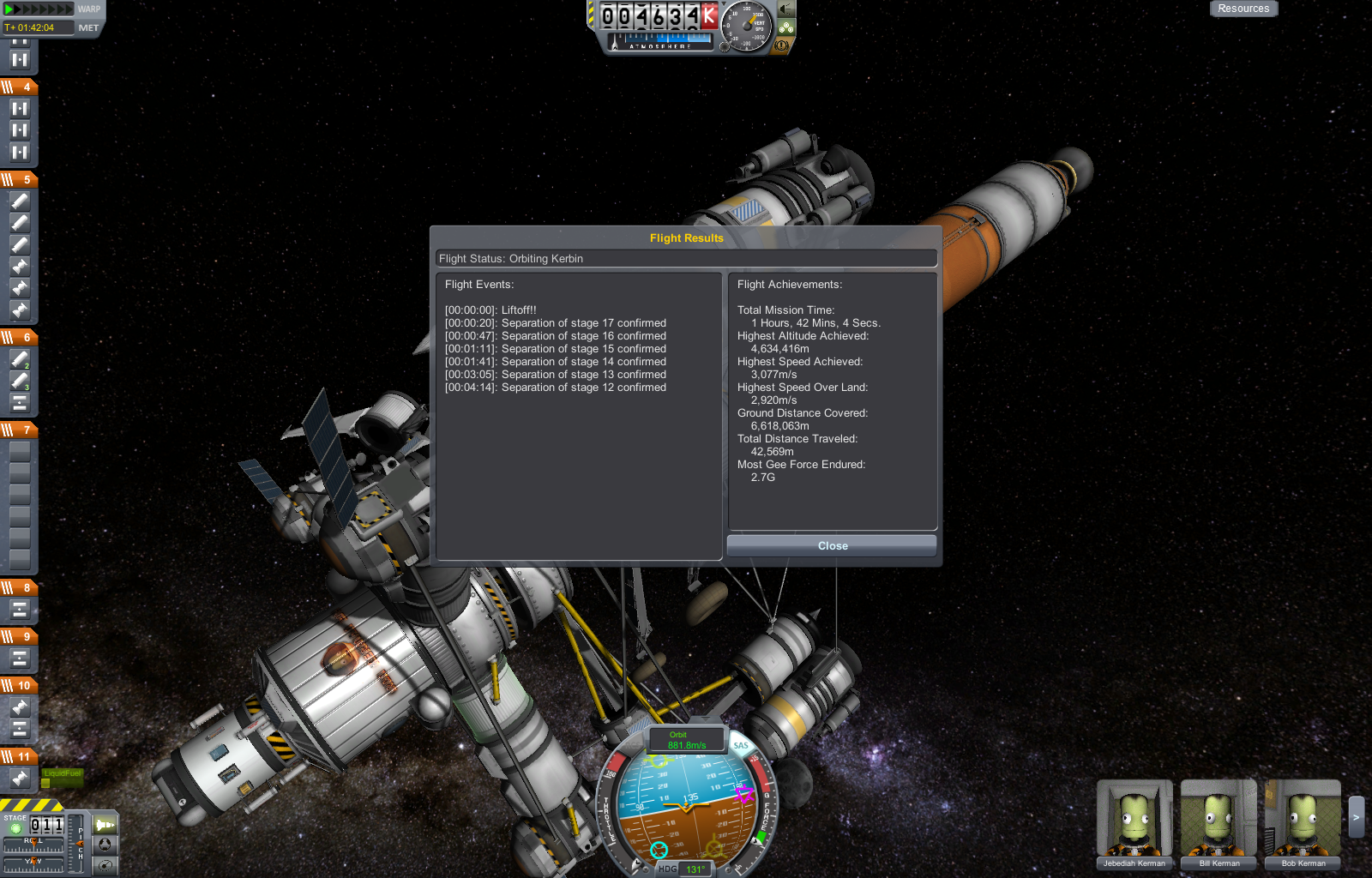This screenshot has width=1372, height=878.
Task: Expand crew portraits with the > arrow
Action: coord(1356,817)
